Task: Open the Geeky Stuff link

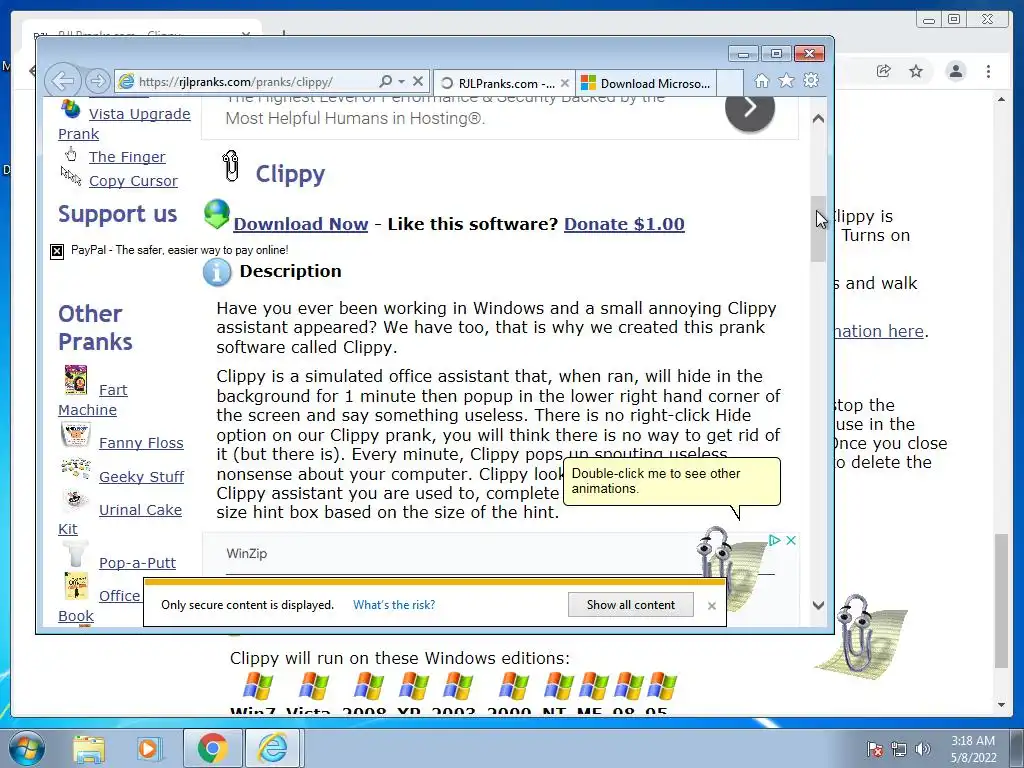Action: pos(142,477)
